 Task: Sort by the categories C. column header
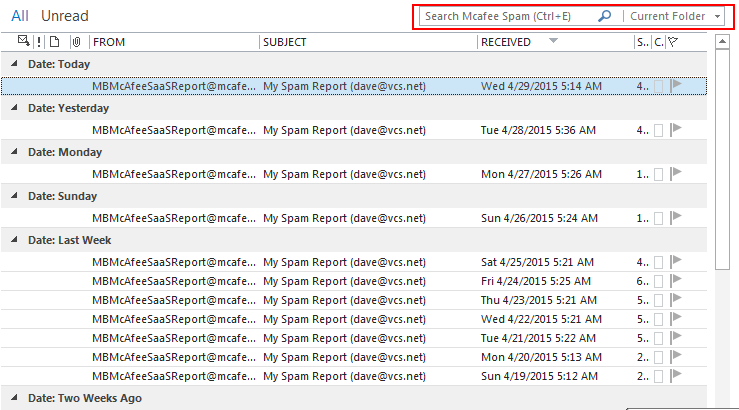click(659, 42)
